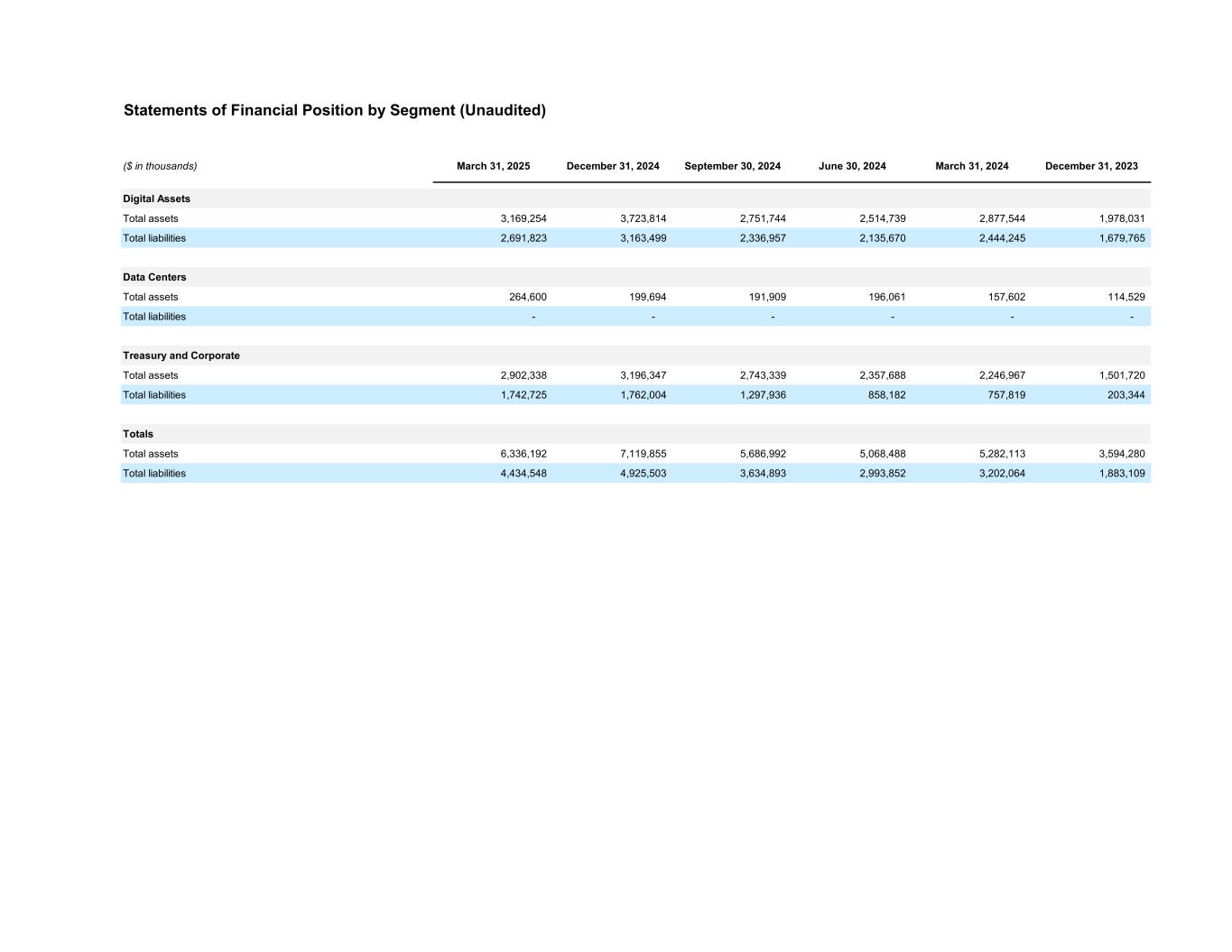Select Totals total liabilities value 4,434,548
The width and height of the screenshot is (1232, 952).
[x=523, y=474]
